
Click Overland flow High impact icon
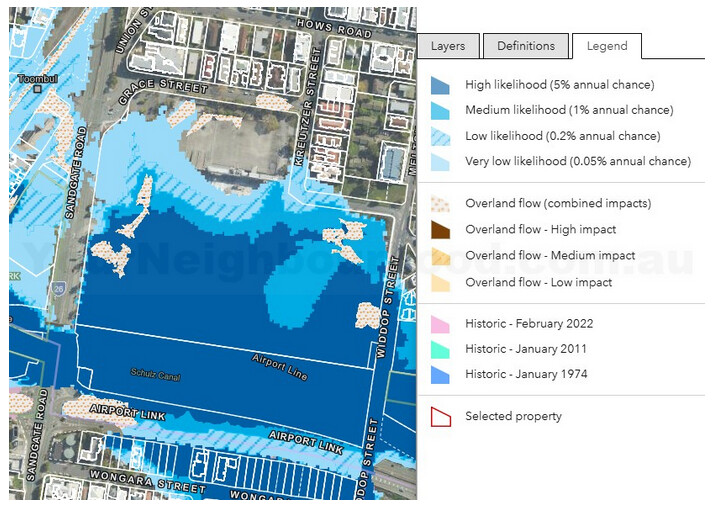440,230
